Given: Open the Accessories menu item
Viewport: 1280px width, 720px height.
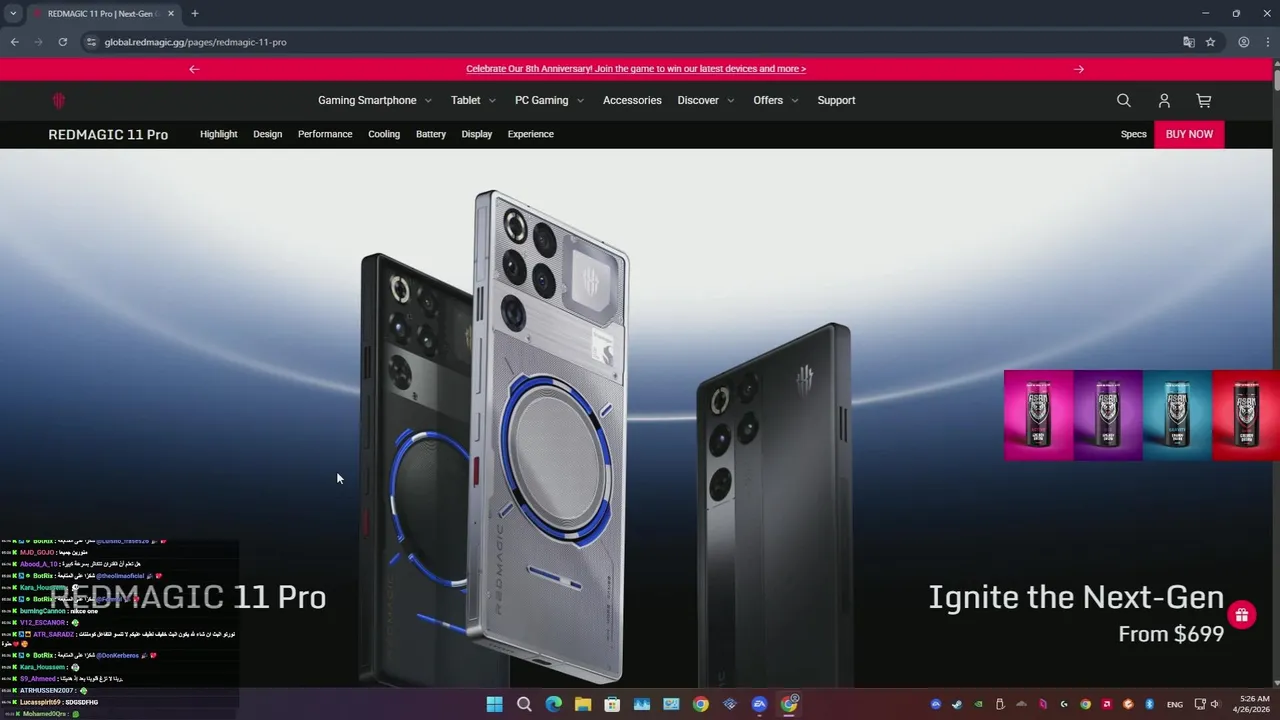Looking at the screenshot, I should [x=632, y=100].
